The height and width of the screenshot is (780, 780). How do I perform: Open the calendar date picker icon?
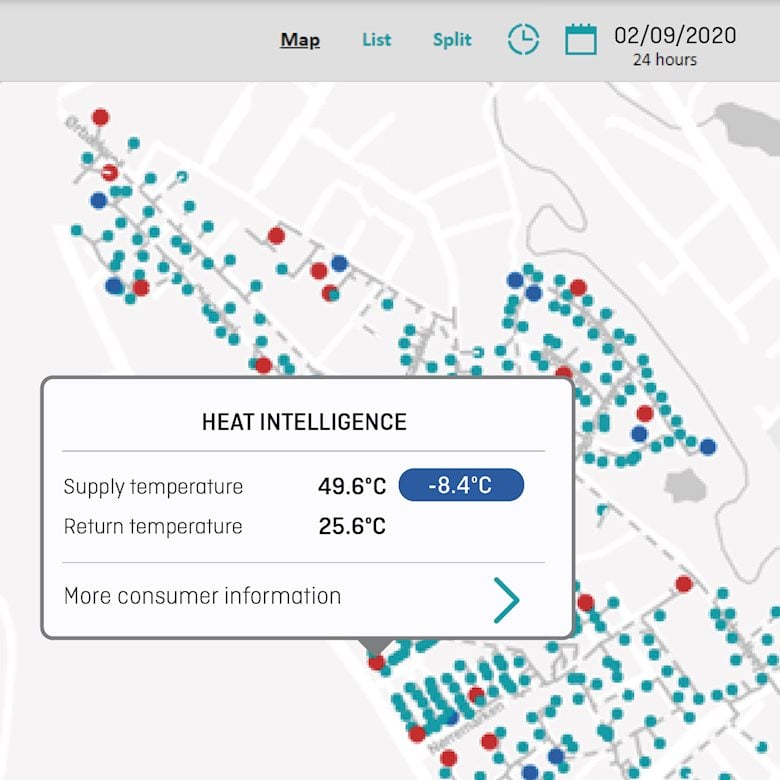581,40
